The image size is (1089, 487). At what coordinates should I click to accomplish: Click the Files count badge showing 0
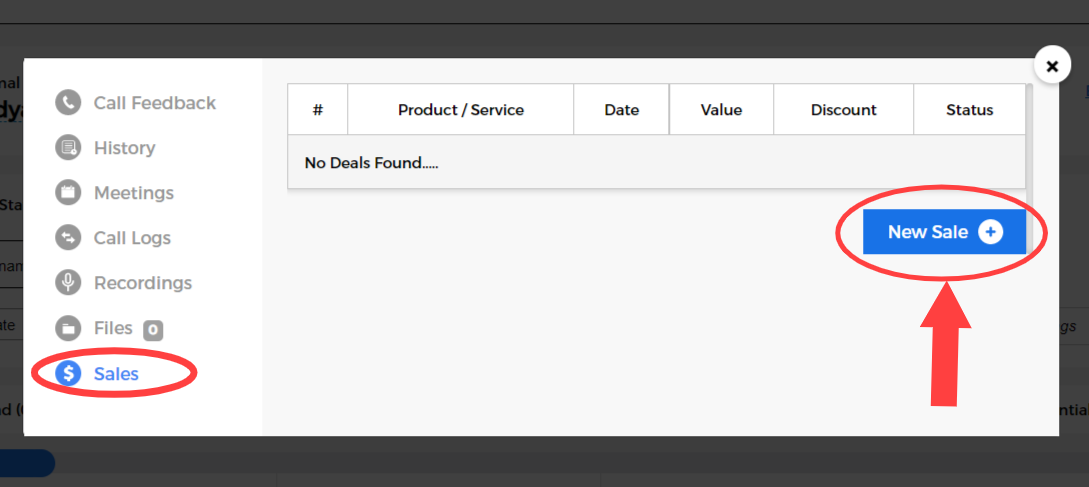point(152,329)
